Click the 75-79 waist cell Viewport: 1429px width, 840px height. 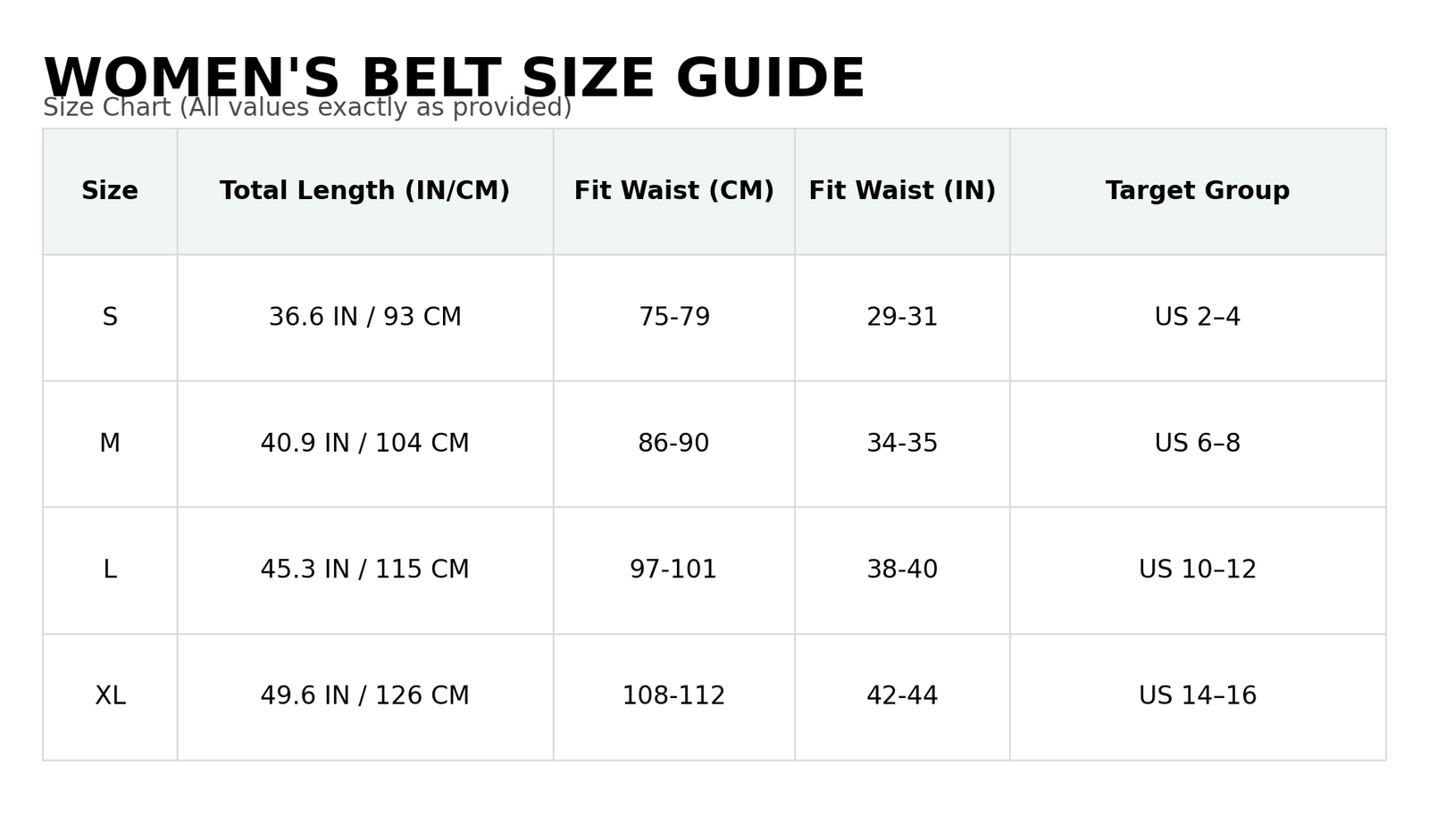tap(673, 318)
